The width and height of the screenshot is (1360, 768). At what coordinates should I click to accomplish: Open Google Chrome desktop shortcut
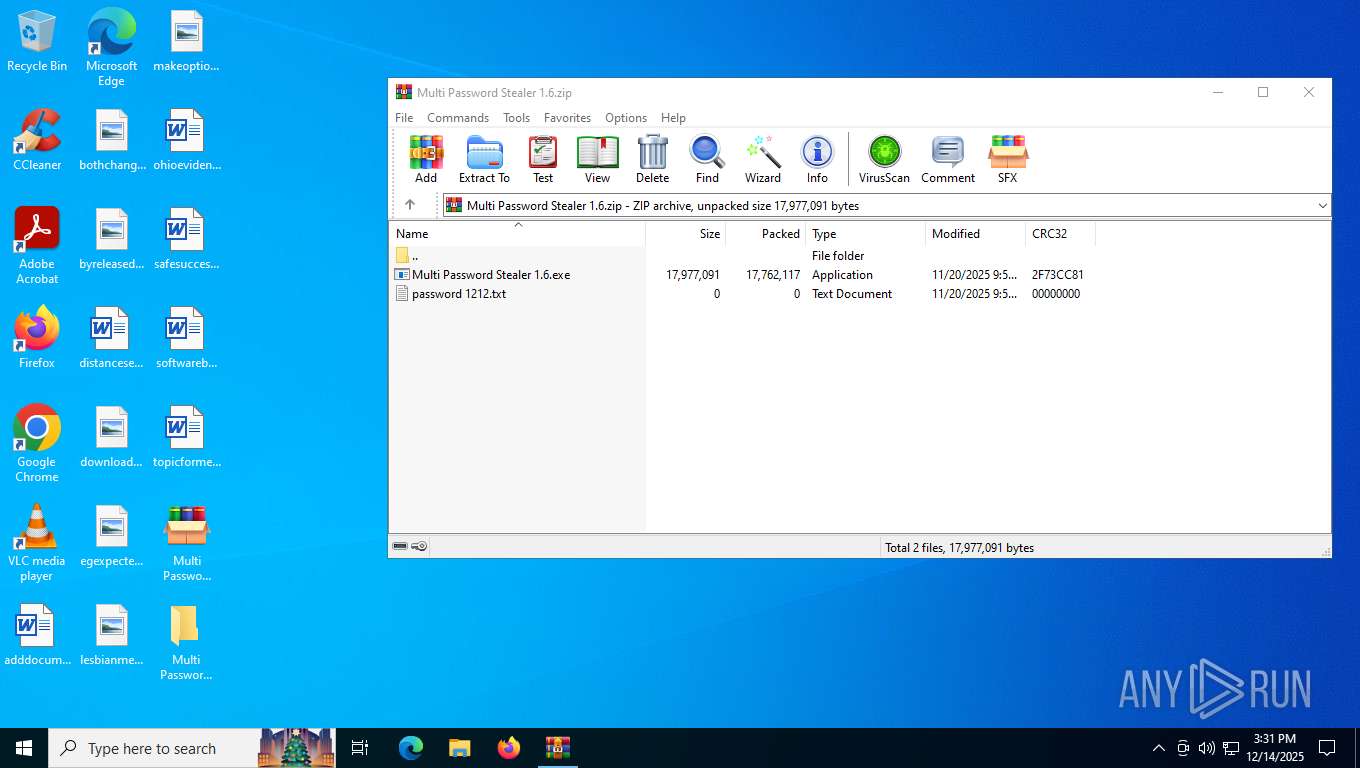coord(37,444)
